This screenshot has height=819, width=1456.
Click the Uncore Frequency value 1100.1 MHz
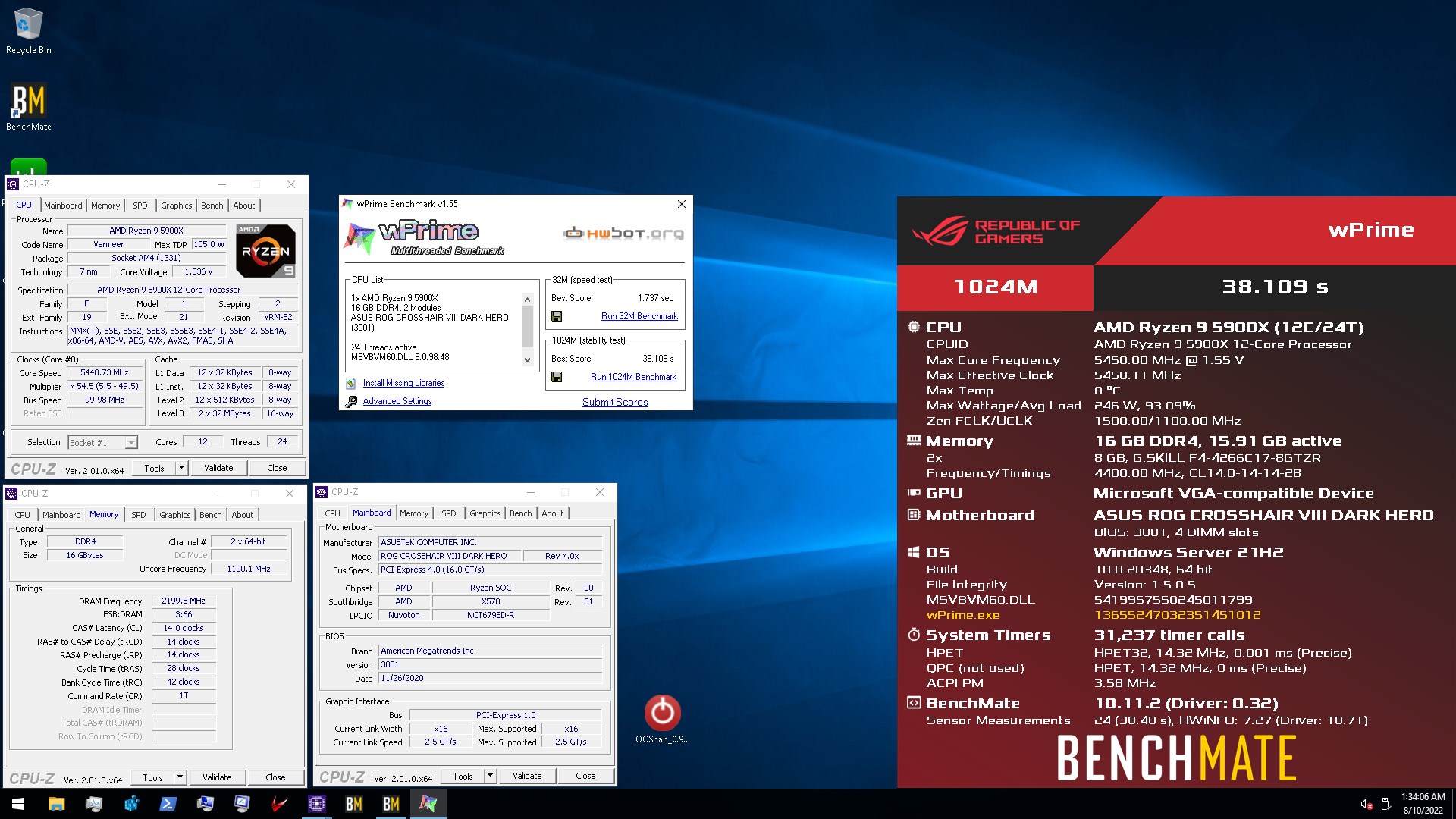tap(249, 569)
